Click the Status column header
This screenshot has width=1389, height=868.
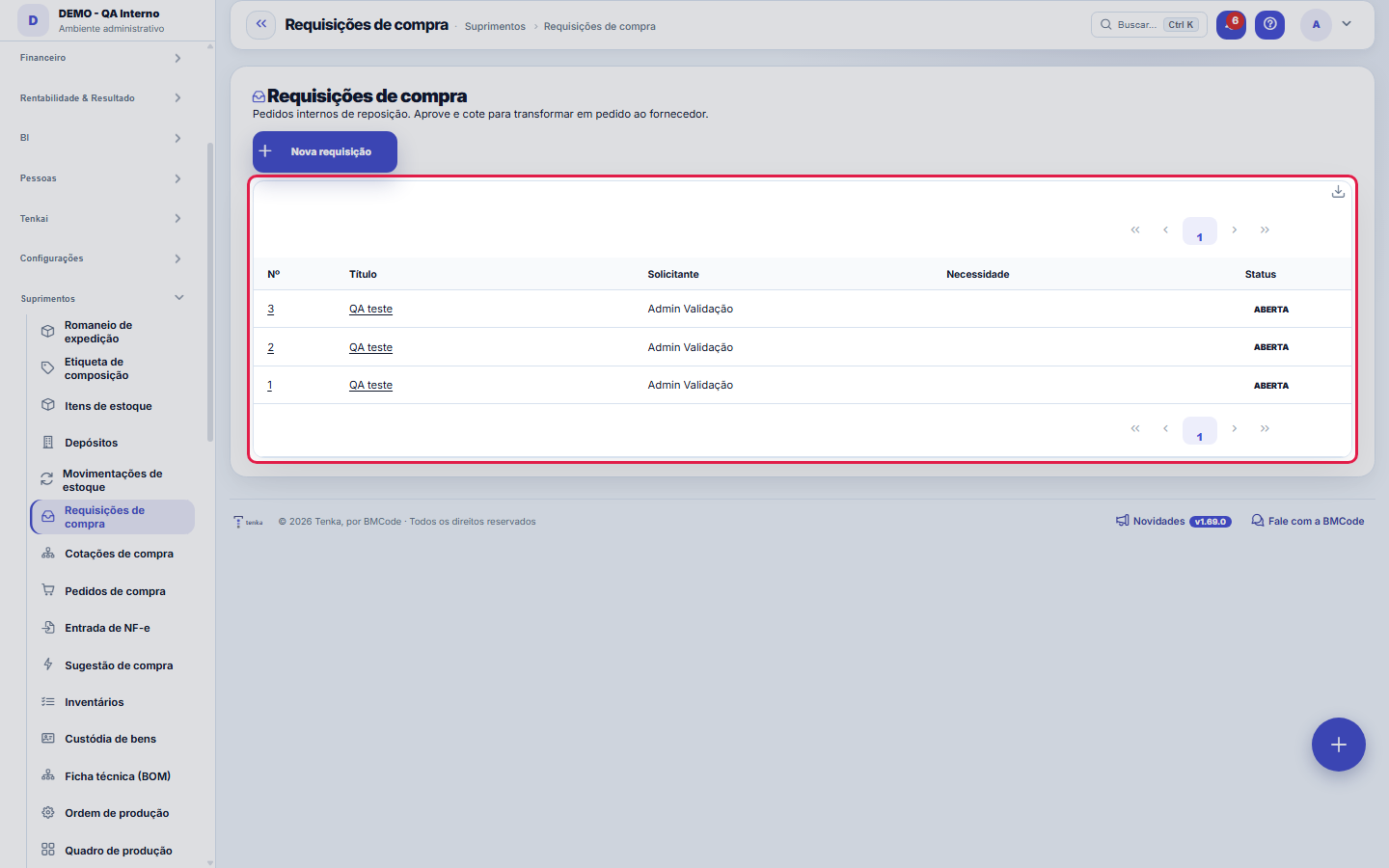[1260, 274]
